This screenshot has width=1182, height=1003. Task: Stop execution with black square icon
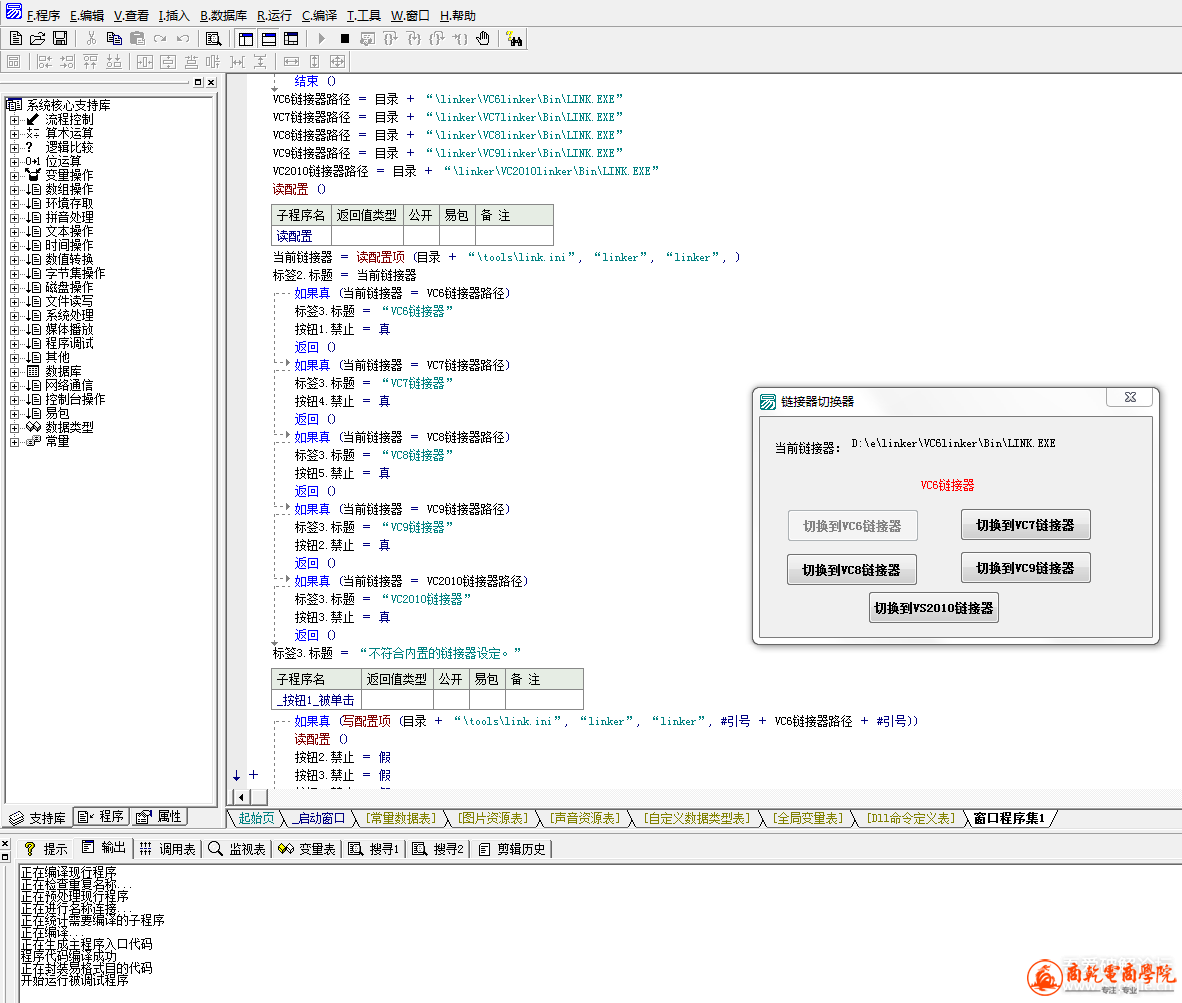pos(344,38)
